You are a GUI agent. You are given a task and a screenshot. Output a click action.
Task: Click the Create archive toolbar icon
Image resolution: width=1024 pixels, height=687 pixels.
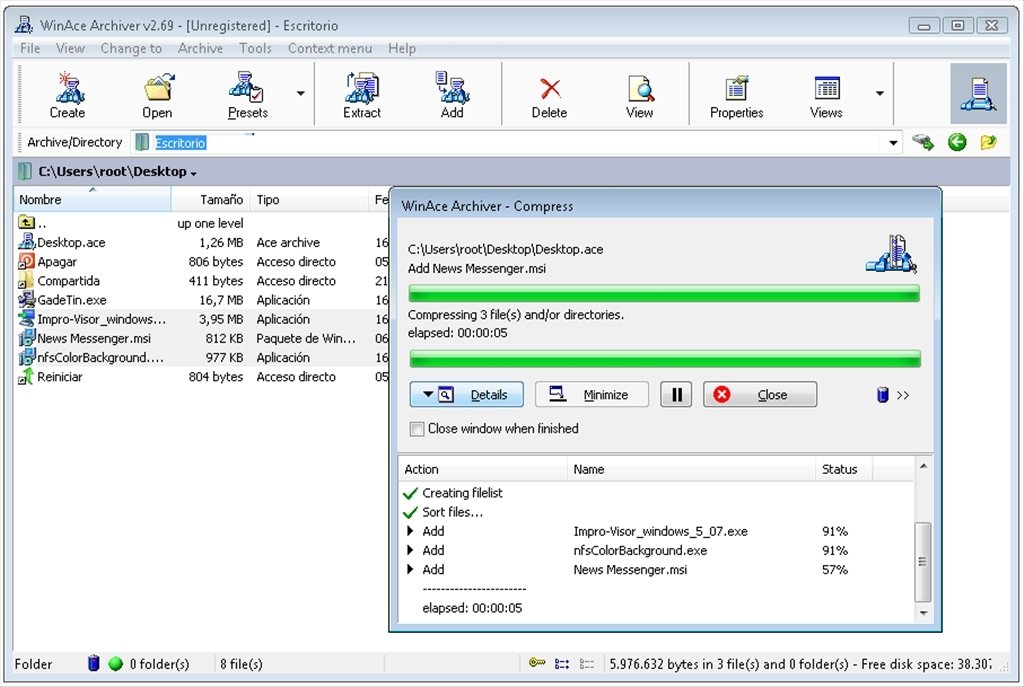point(69,88)
